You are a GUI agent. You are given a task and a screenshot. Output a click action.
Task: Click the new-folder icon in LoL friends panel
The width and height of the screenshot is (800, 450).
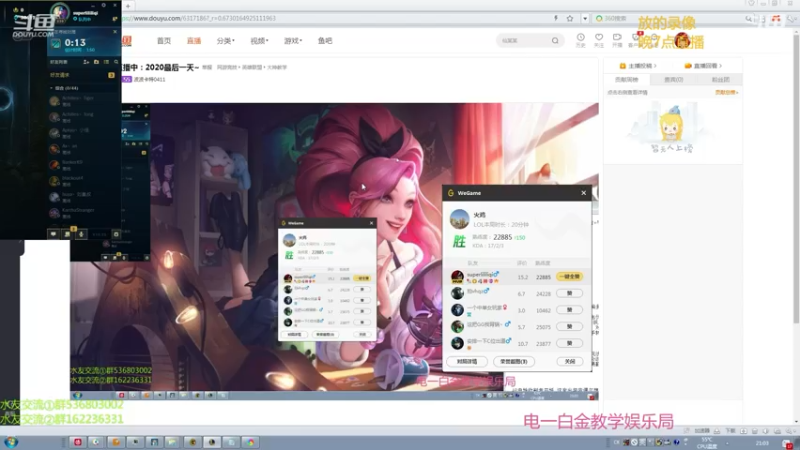click(96, 62)
